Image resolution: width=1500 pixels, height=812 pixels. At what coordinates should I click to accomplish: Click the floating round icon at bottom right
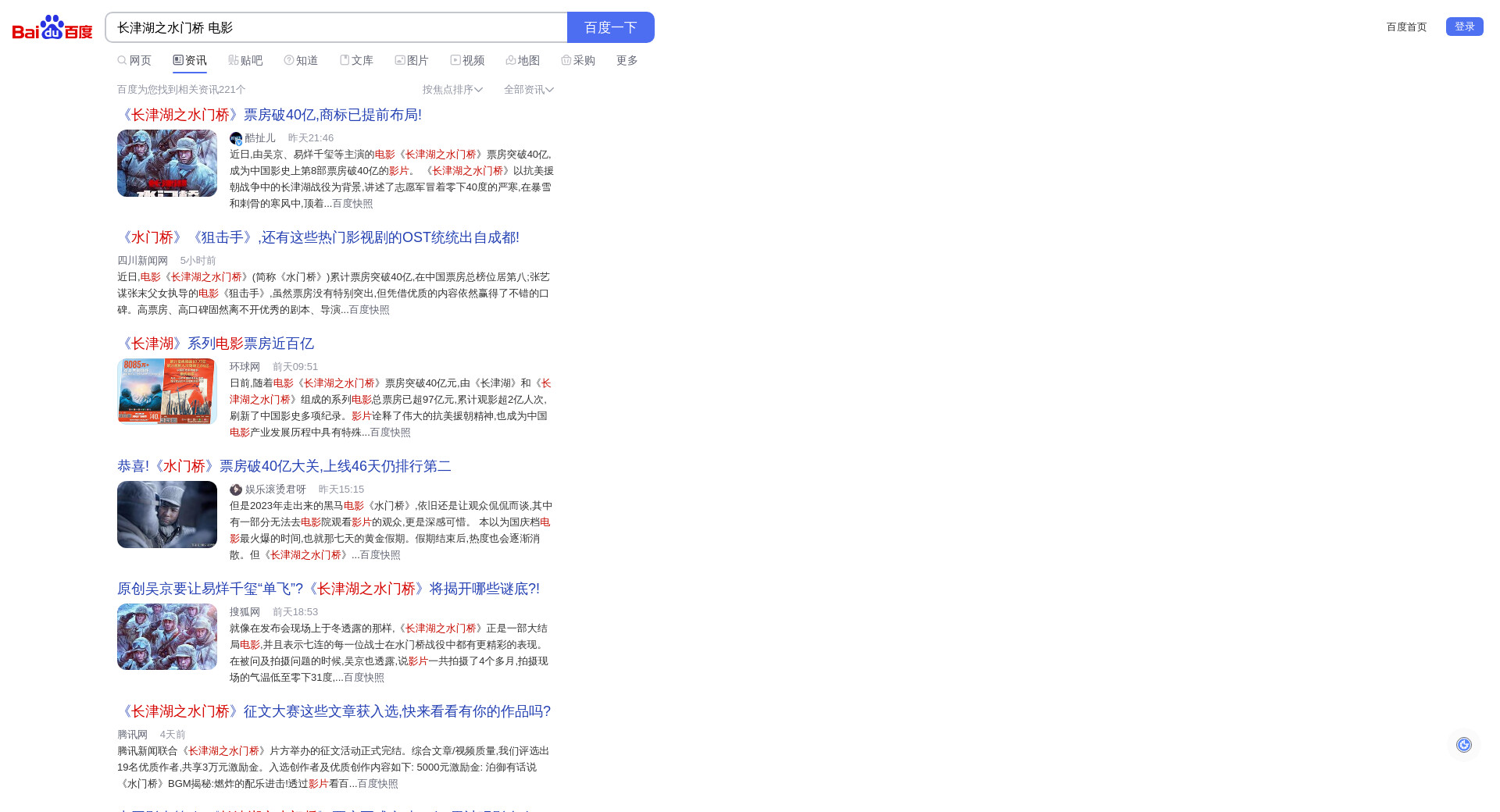click(x=1463, y=745)
